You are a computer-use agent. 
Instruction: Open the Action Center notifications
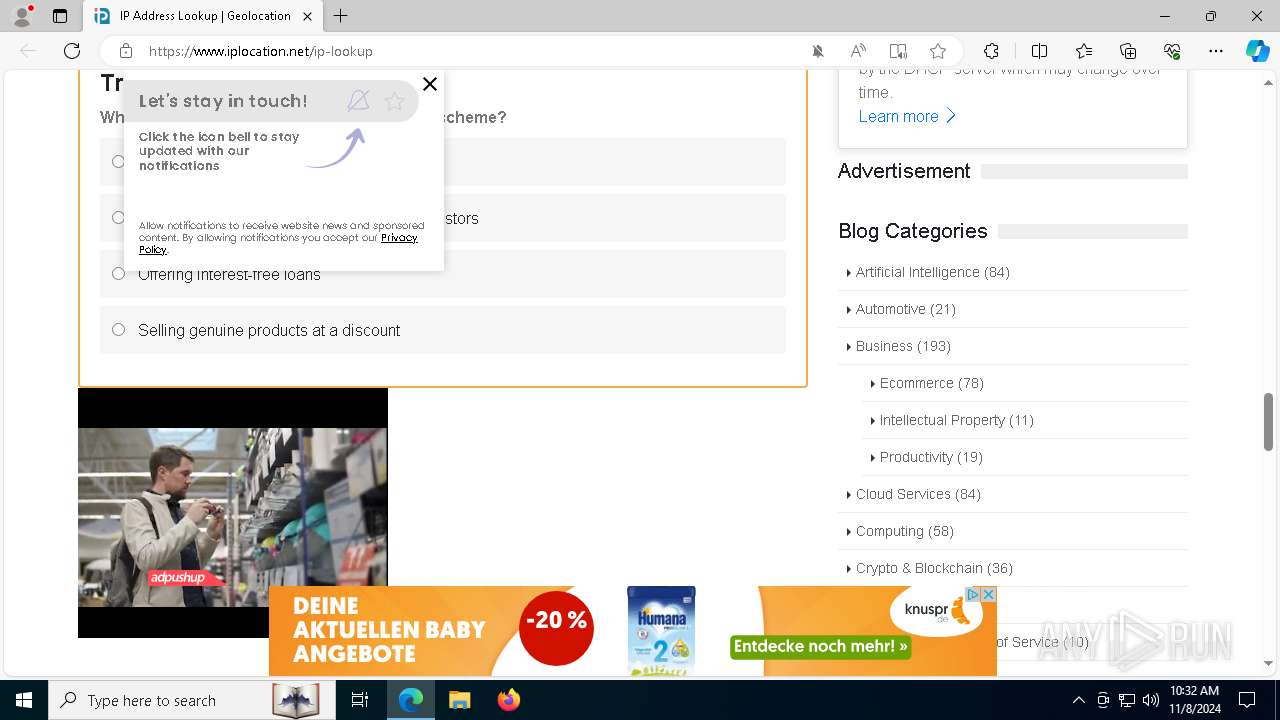click(1247, 700)
